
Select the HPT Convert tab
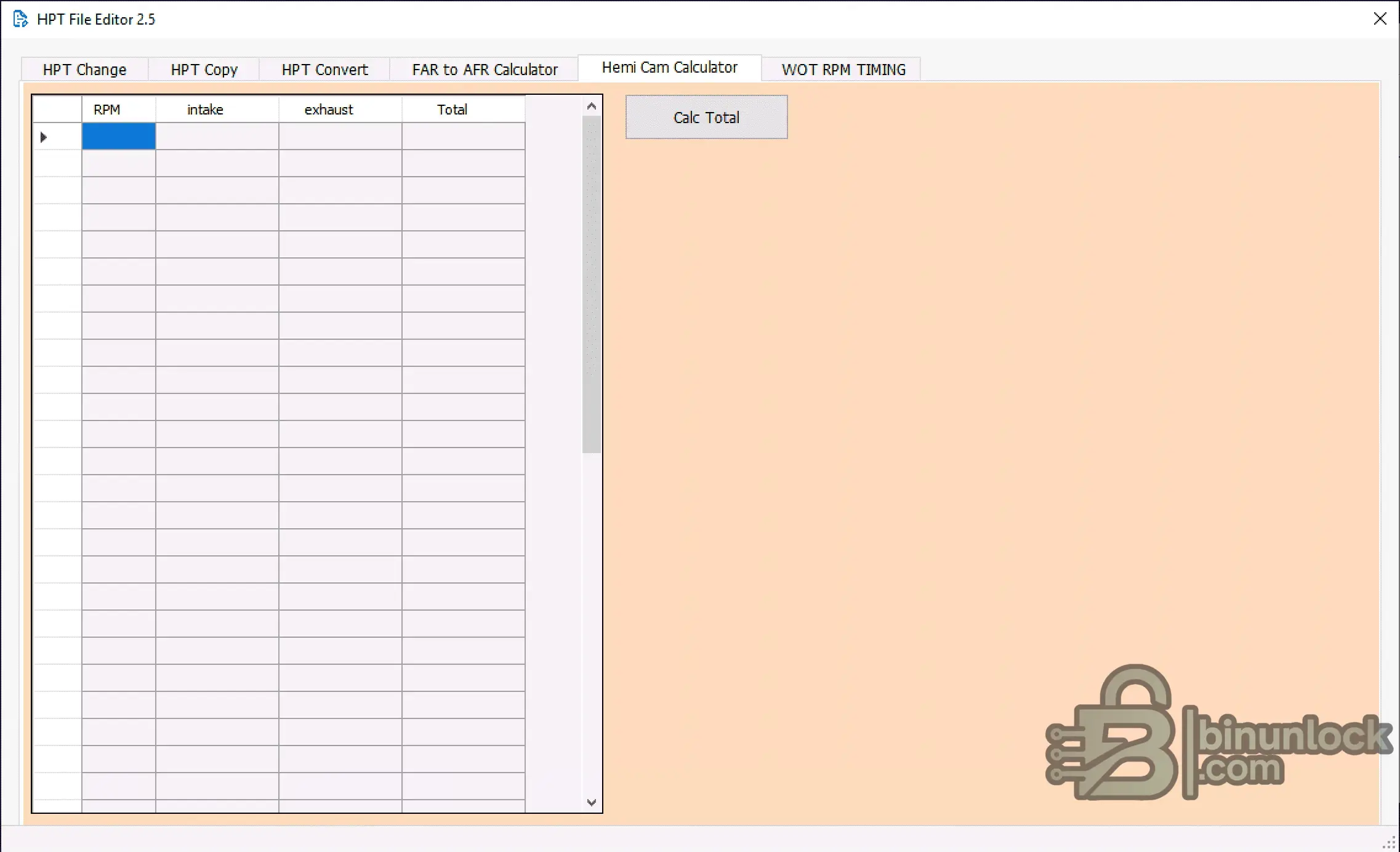[x=324, y=70]
